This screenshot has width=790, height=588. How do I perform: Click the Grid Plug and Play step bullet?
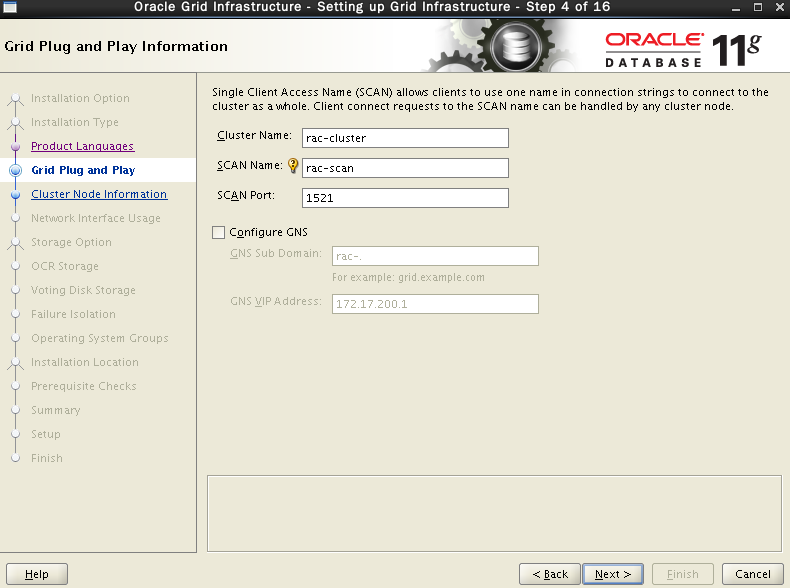pos(15,171)
